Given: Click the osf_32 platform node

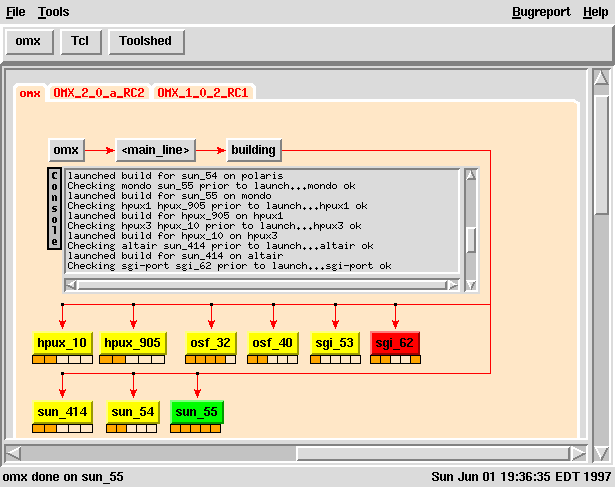Looking at the screenshot, I should click(210, 343).
